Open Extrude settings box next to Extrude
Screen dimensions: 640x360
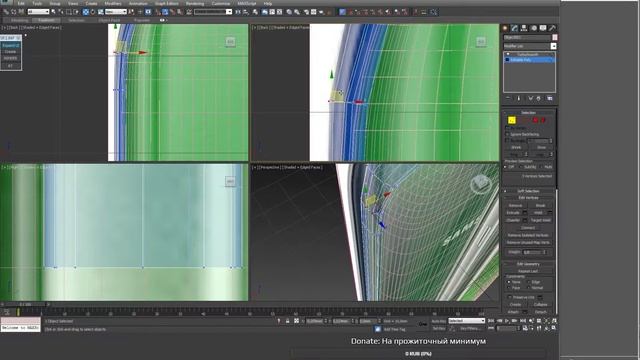(525, 213)
